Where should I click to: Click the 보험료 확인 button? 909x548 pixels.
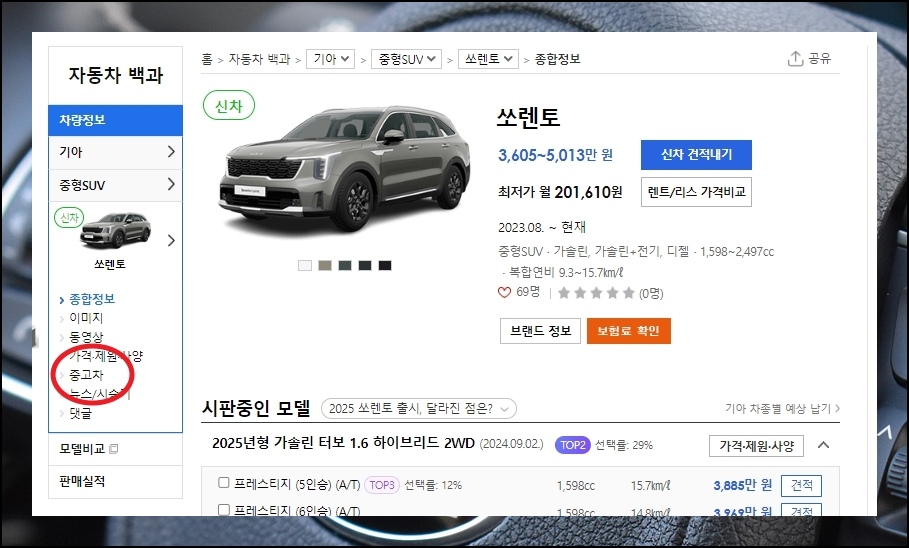point(628,331)
